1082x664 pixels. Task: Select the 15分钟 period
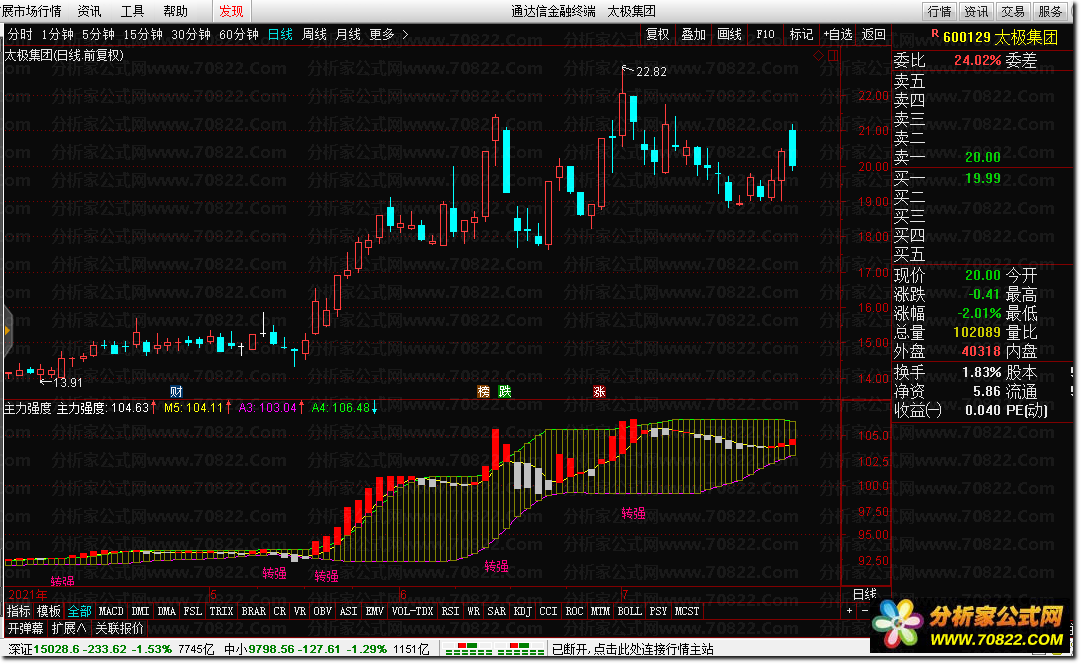(143, 34)
